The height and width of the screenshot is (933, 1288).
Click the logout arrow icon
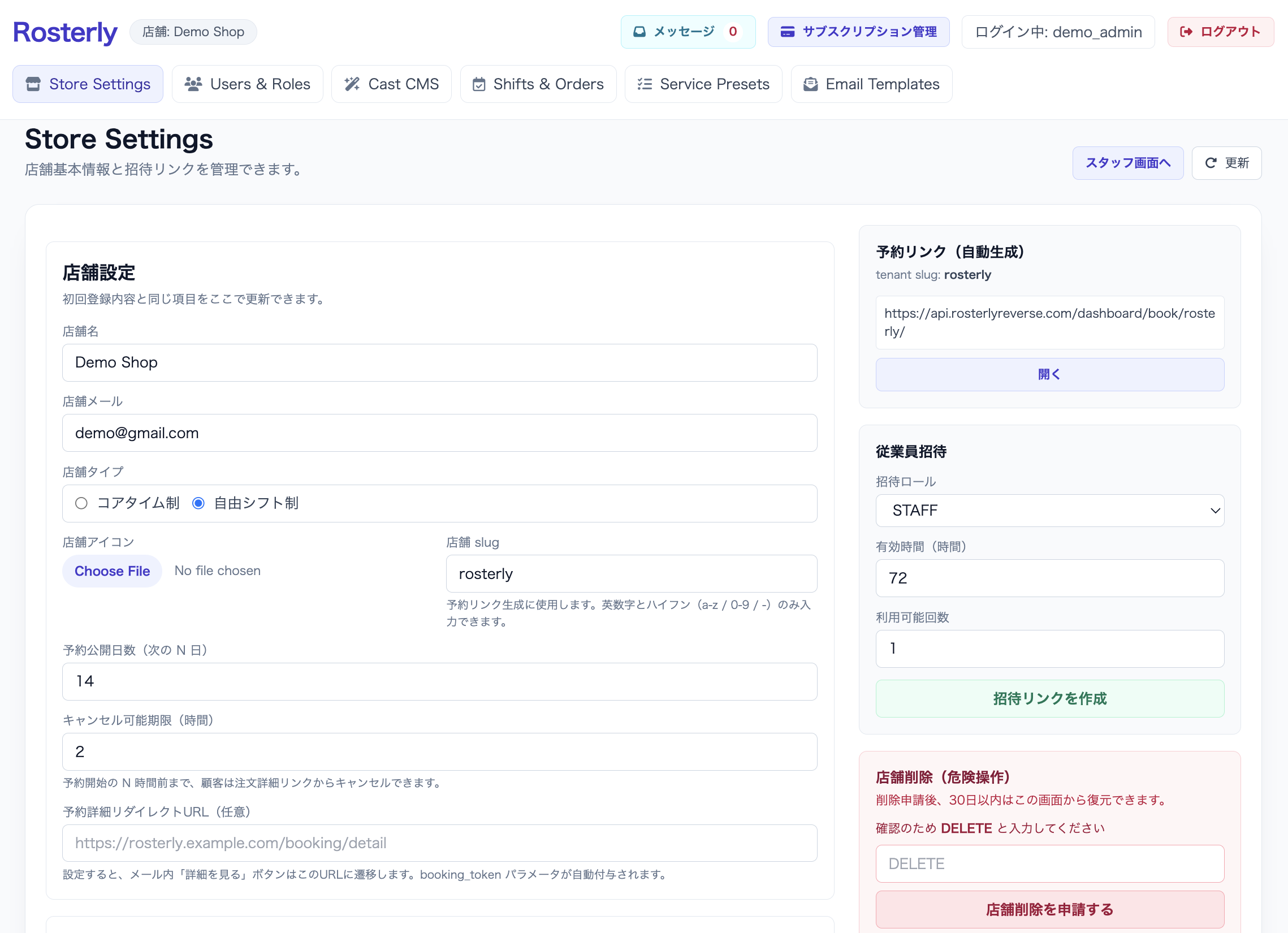click(1186, 32)
